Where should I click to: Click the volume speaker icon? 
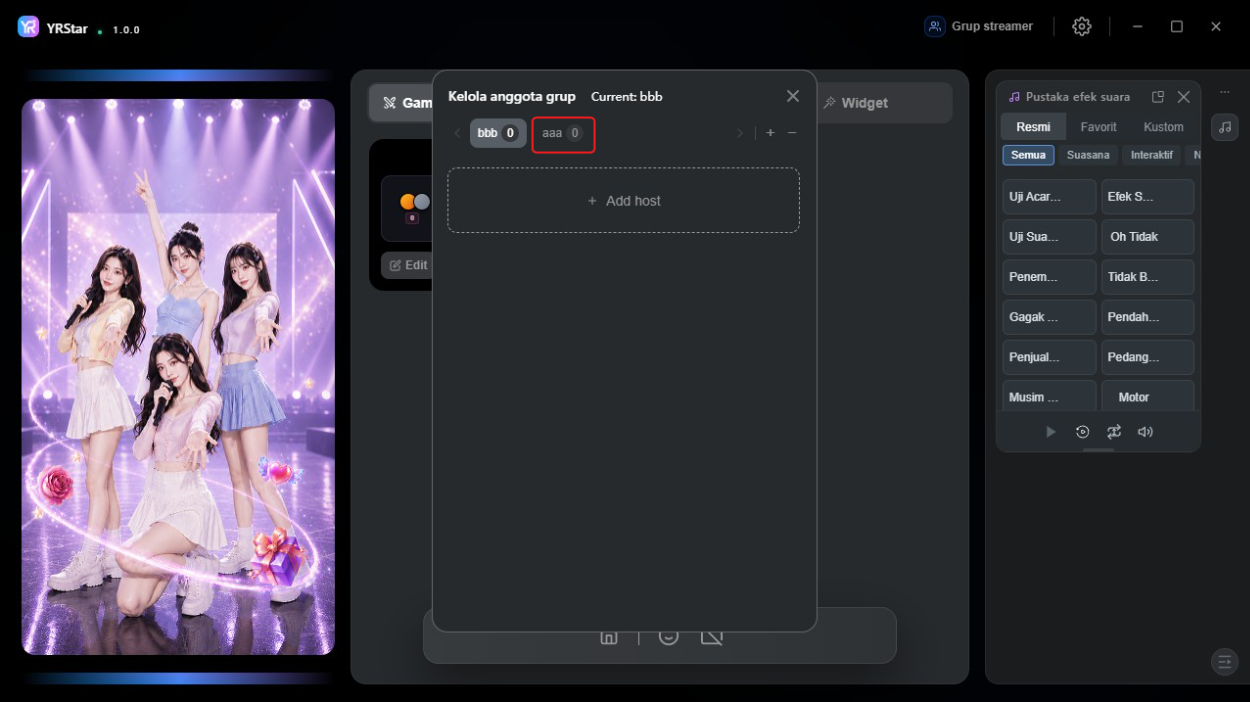[x=1146, y=432]
